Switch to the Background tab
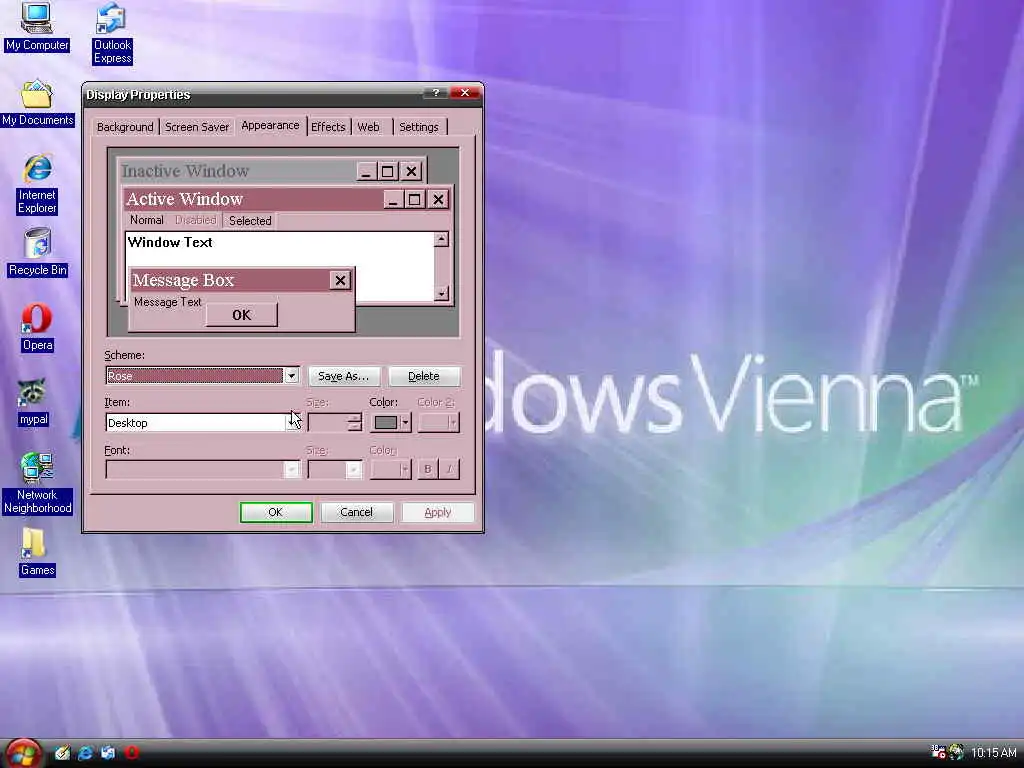Viewport: 1024px width, 768px height. click(x=125, y=127)
